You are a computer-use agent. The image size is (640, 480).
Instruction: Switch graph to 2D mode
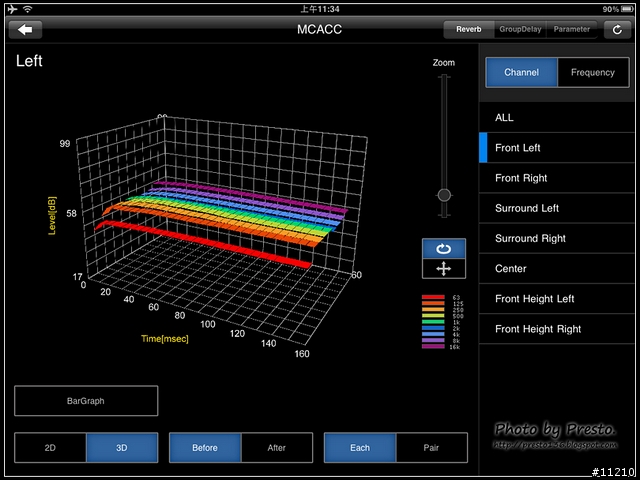(x=50, y=448)
